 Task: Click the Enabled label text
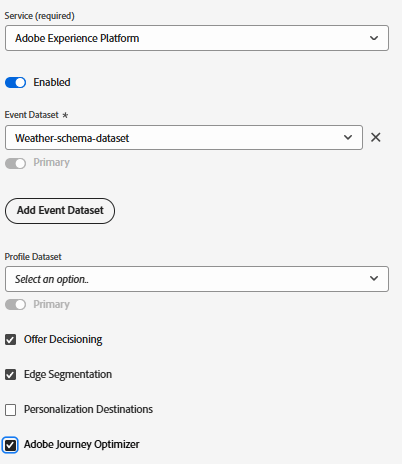click(x=52, y=82)
